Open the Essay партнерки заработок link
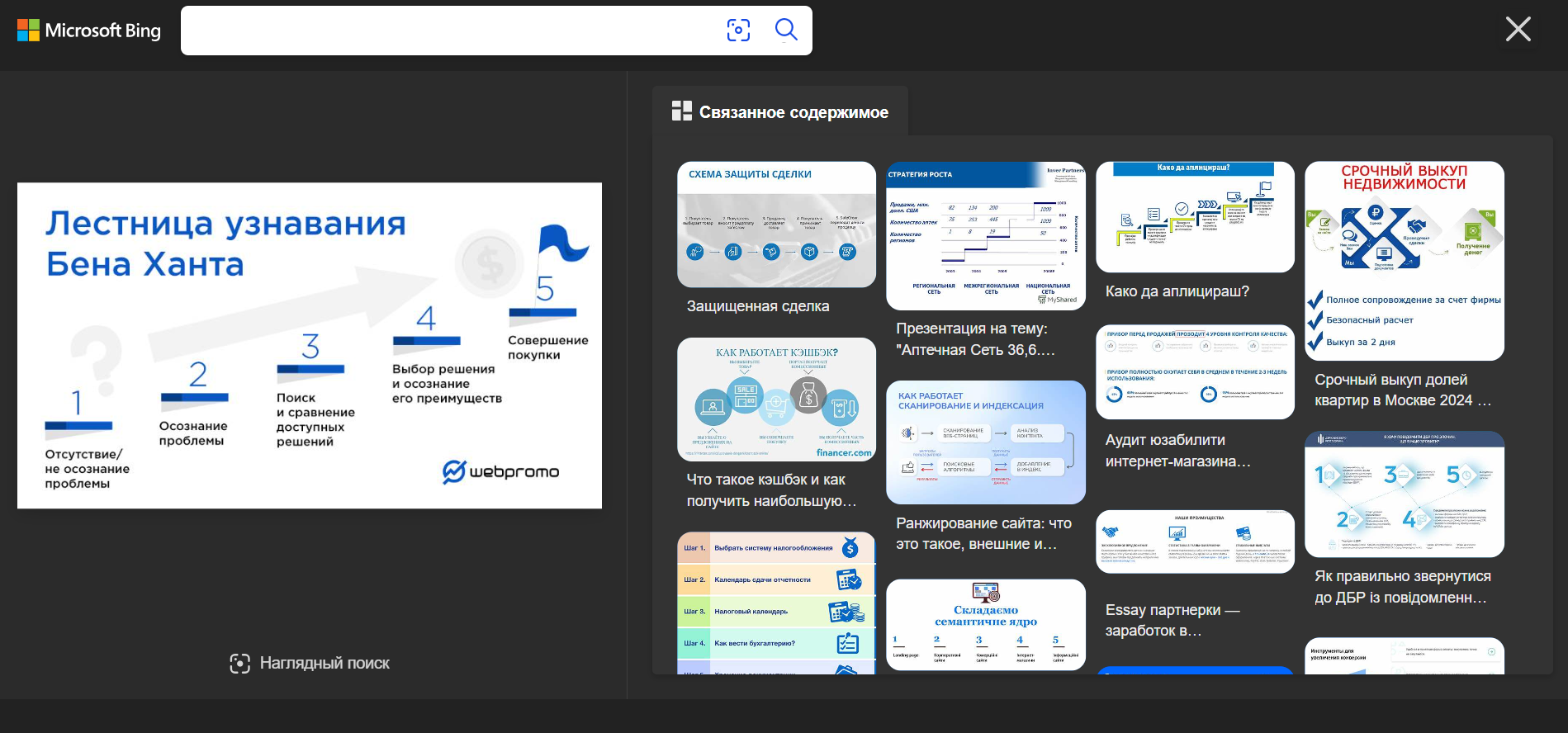Image resolution: width=1568 pixels, height=733 pixels. point(1172,620)
